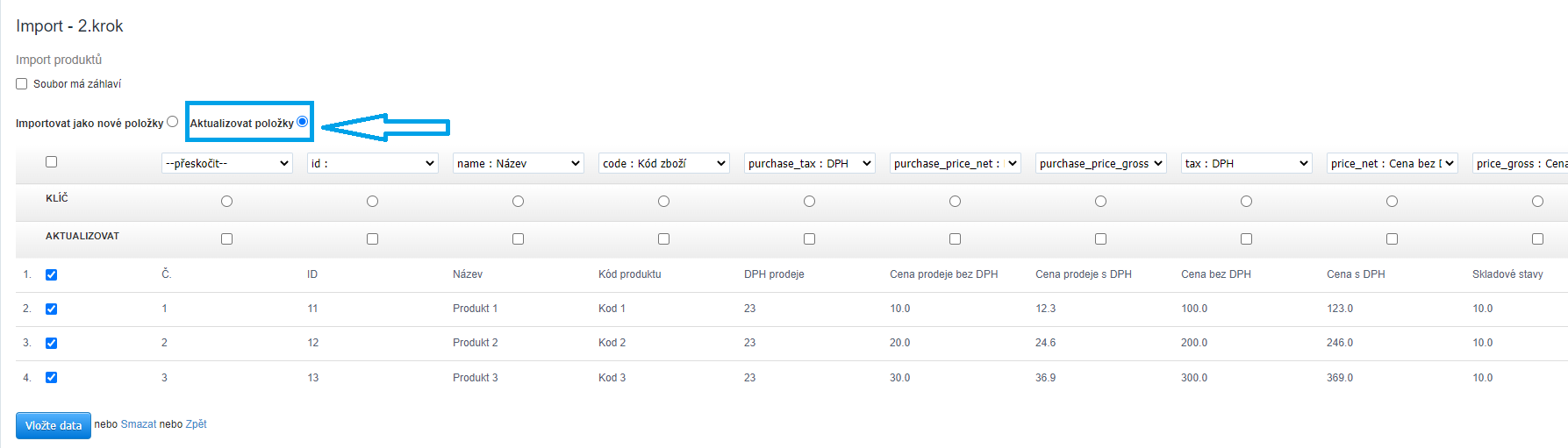Viewport: 1568px width, 448px height.
Task: Open the 'tax : DPH' dropdown
Action: tap(1247, 163)
